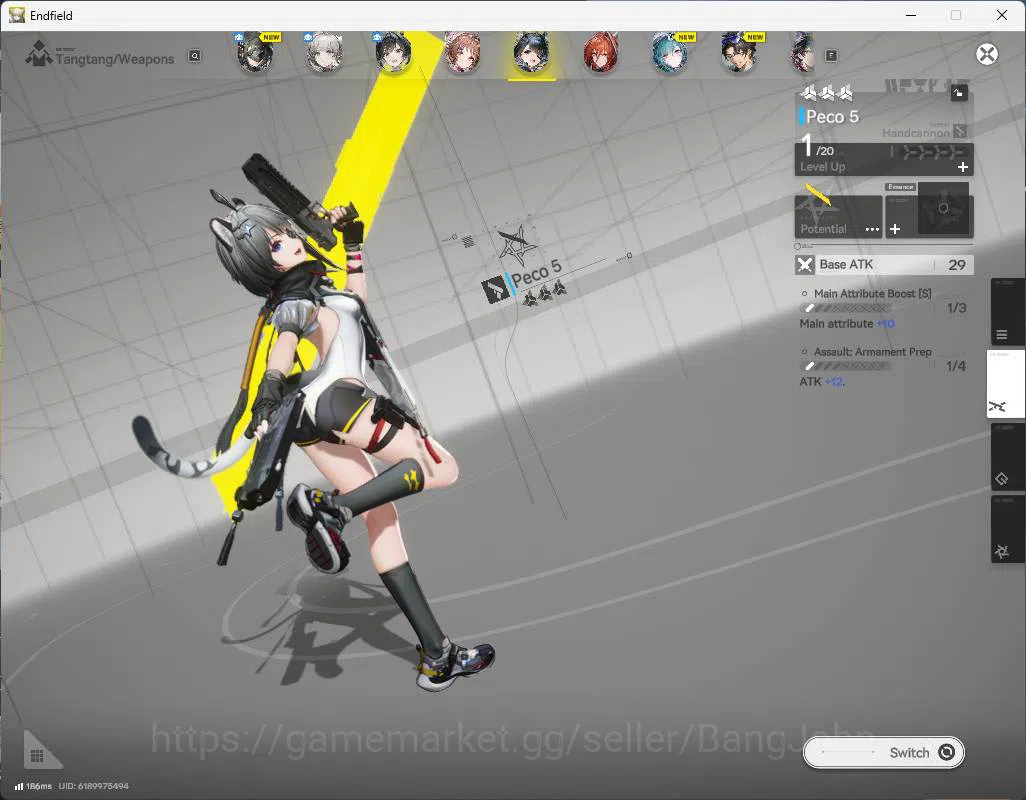Select the Main Attribute Boost [S] skill
Viewport: 1026px width, 800px height.
pos(872,294)
